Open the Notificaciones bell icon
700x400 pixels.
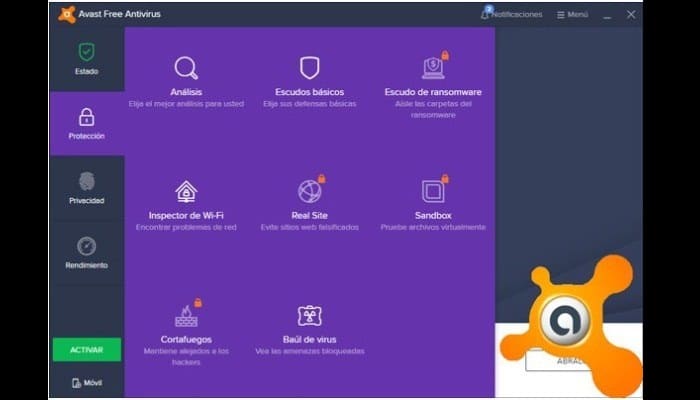[x=486, y=13]
